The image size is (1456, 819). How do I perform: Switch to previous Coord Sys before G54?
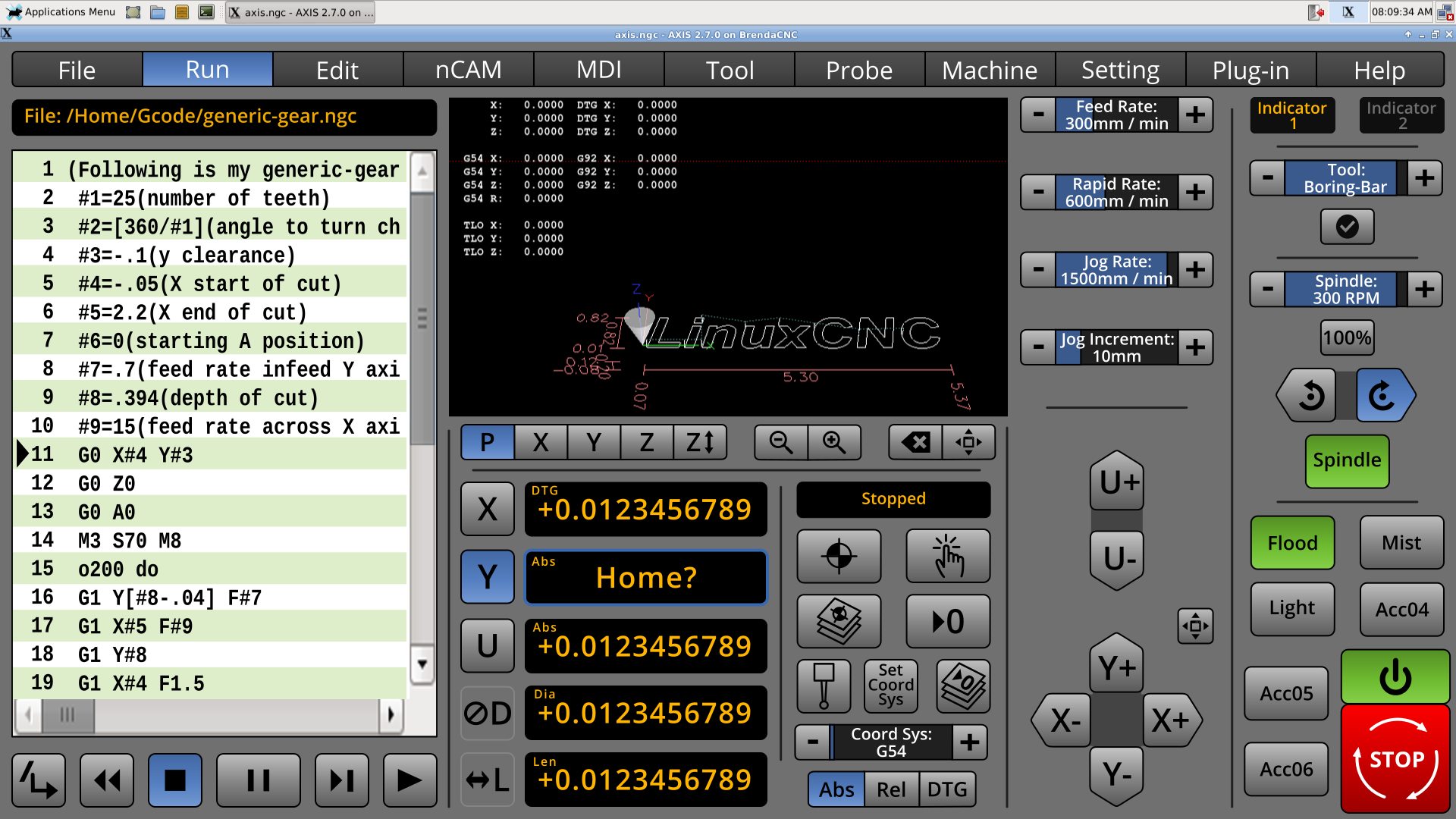tap(813, 742)
